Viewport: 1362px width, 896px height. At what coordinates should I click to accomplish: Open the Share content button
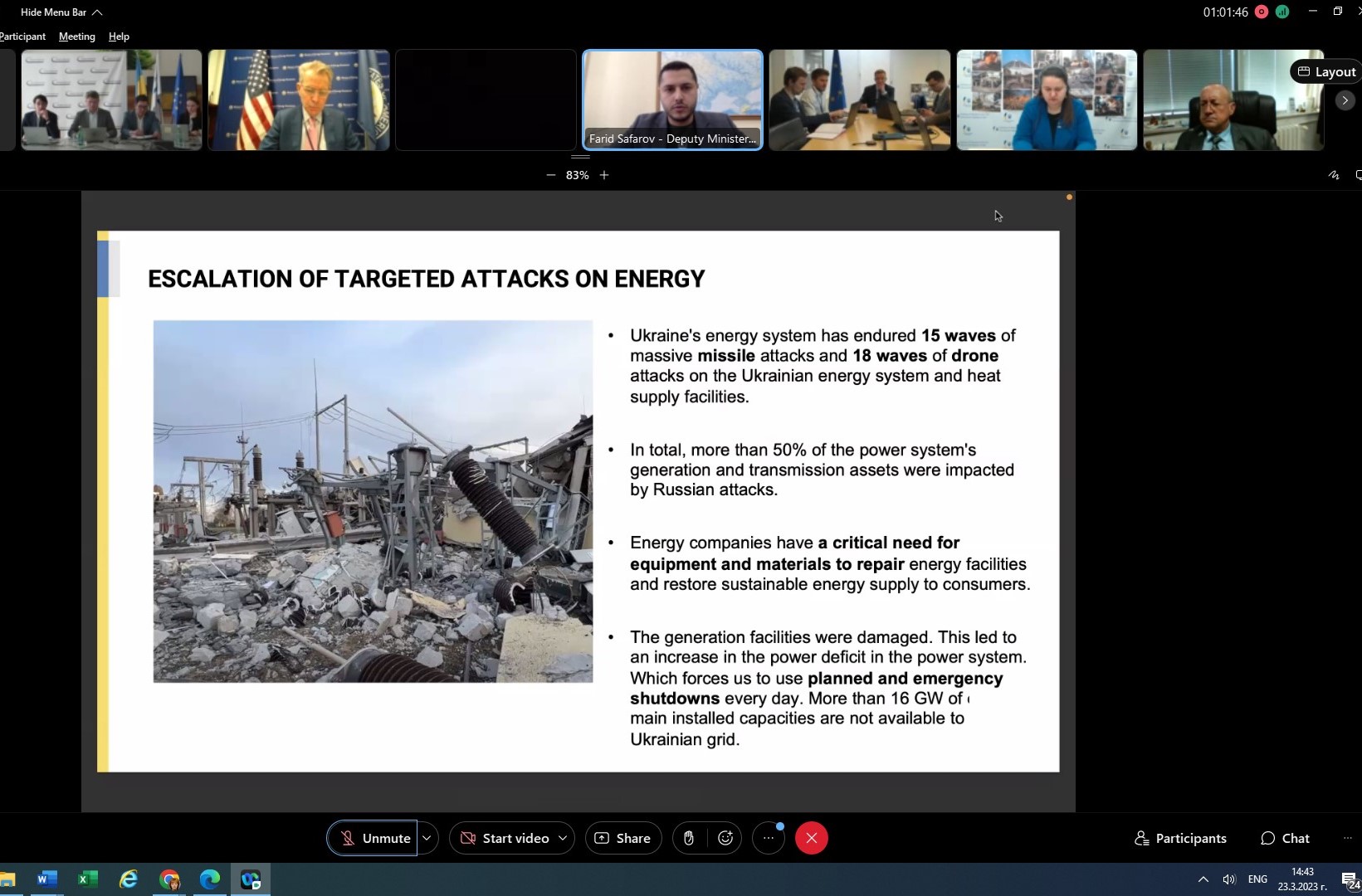tap(623, 838)
